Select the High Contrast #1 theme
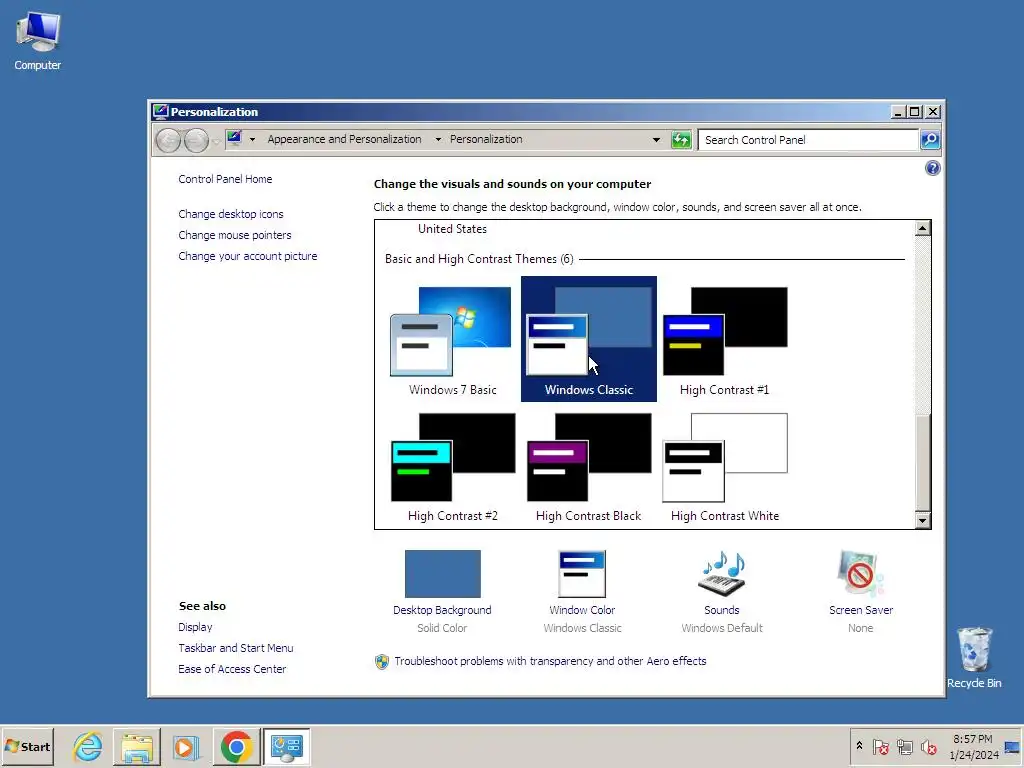 pos(724,340)
